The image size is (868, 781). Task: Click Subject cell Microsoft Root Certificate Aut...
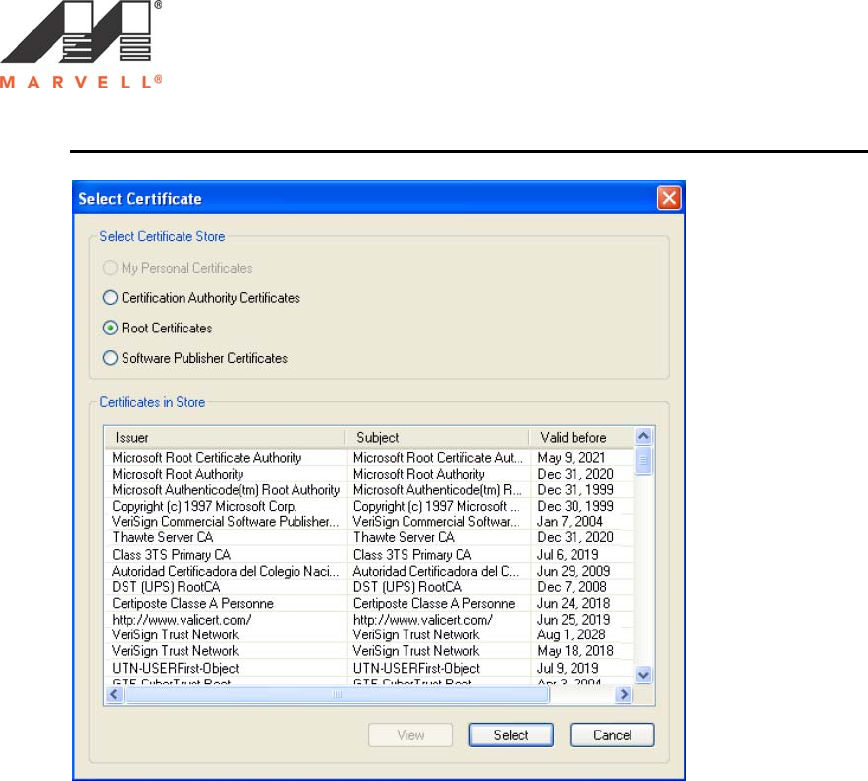(438, 458)
